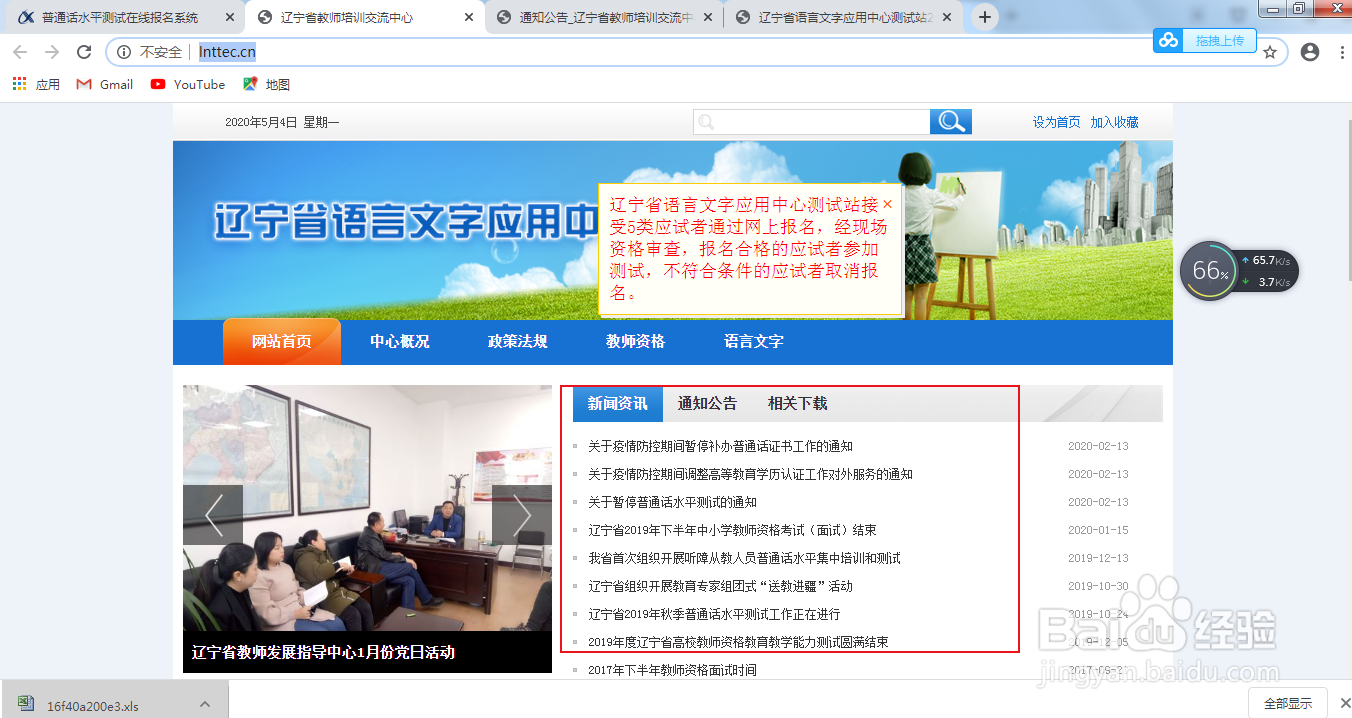Open 语言文字 navigation item

click(x=754, y=341)
